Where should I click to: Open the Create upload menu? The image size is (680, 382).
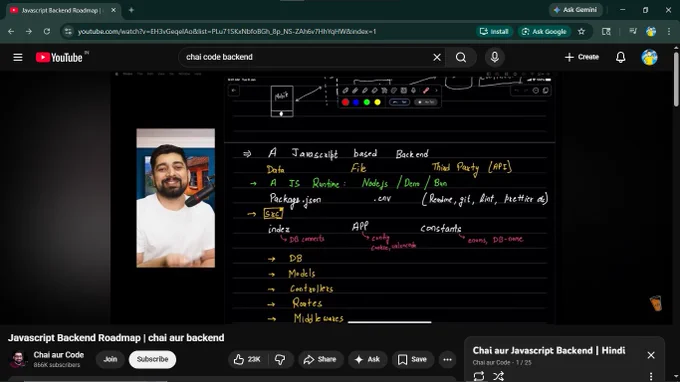[582, 57]
